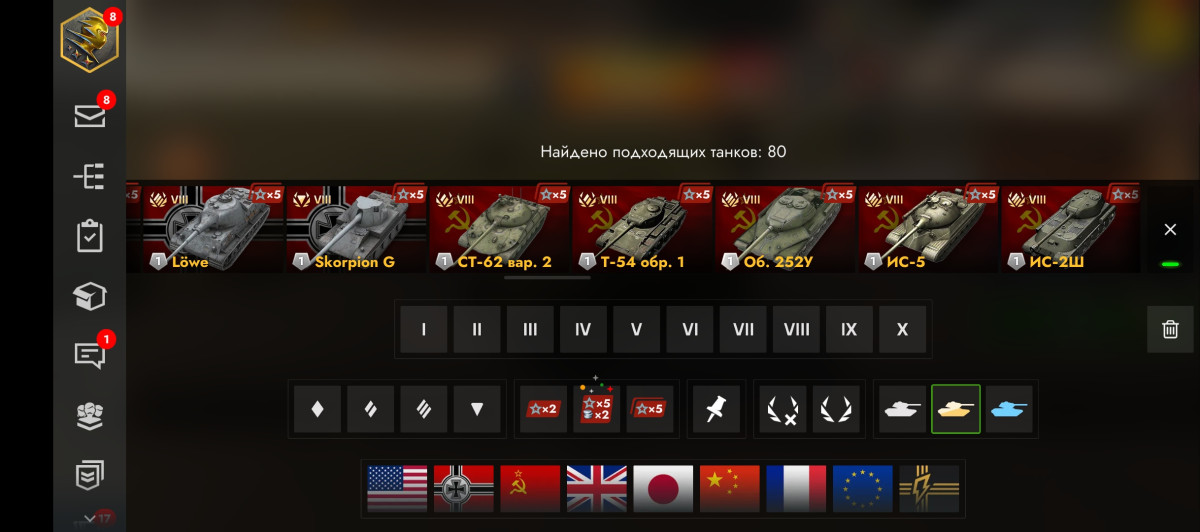Image resolution: width=1200 pixels, height=532 pixels.
Task: Clear filters with the trash icon
Action: (x=1170, y=329)
